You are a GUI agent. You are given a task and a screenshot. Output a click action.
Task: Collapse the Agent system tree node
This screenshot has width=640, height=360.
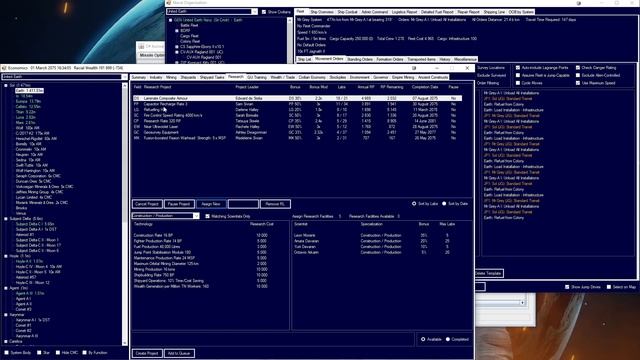point(6,288)
